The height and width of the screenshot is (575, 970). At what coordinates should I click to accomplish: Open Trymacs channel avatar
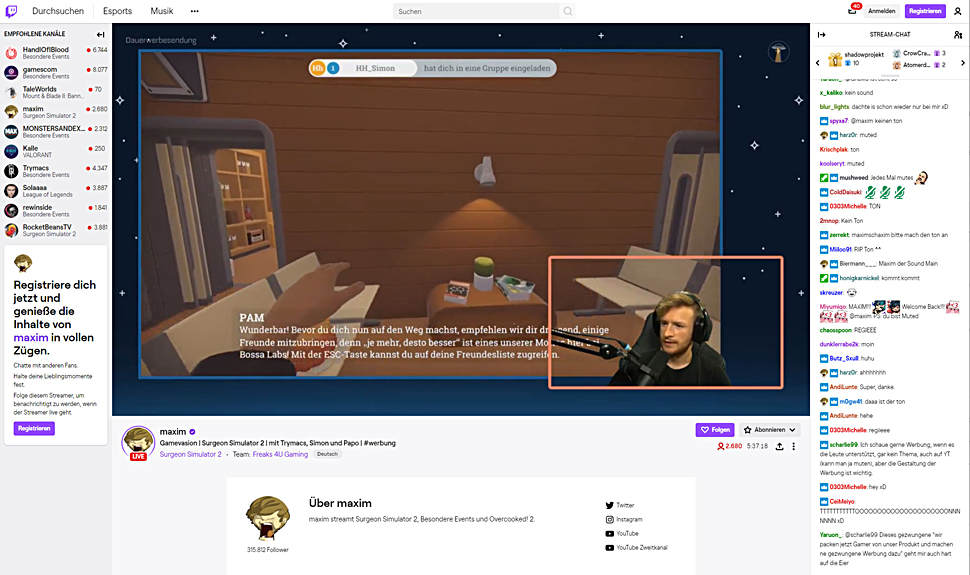click(x=11, y=171)
